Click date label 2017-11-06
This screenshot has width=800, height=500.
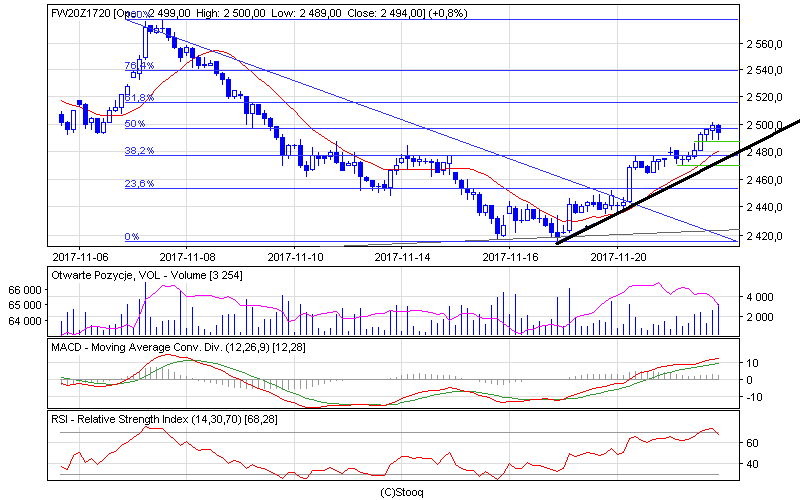click(x=81, y=257)
